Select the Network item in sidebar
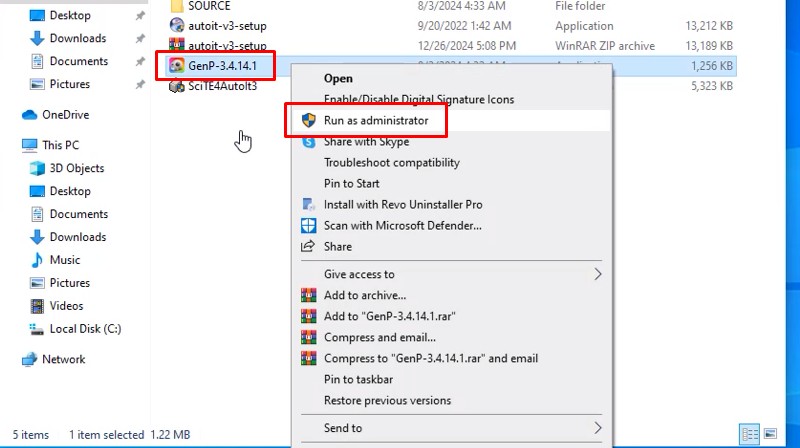 63,359
